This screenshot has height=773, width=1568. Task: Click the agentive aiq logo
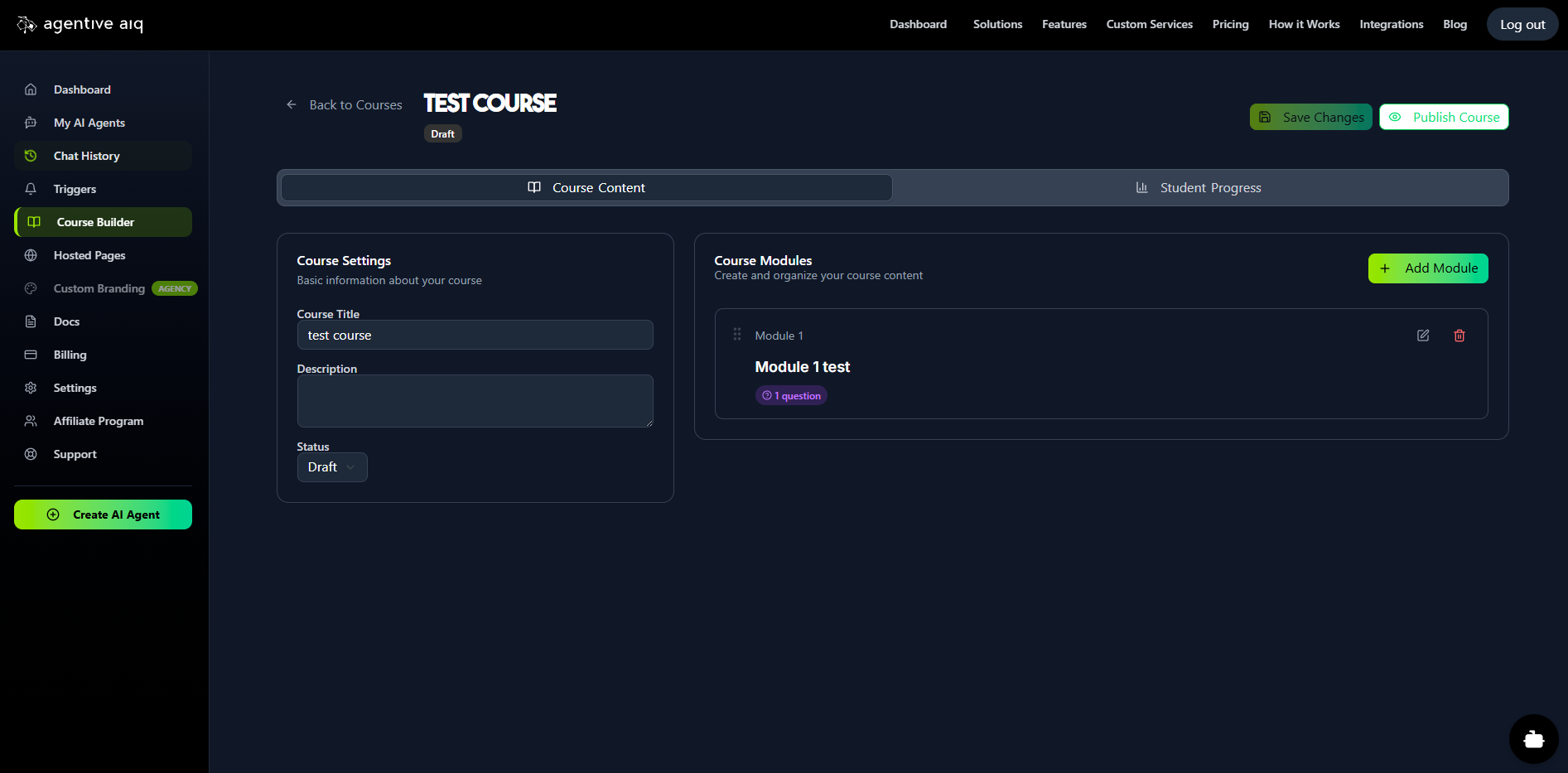tap(80, 25)
